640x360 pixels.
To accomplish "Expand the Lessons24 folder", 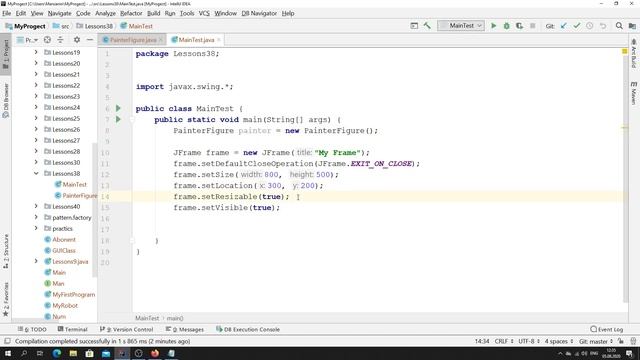I will [36, 107].
